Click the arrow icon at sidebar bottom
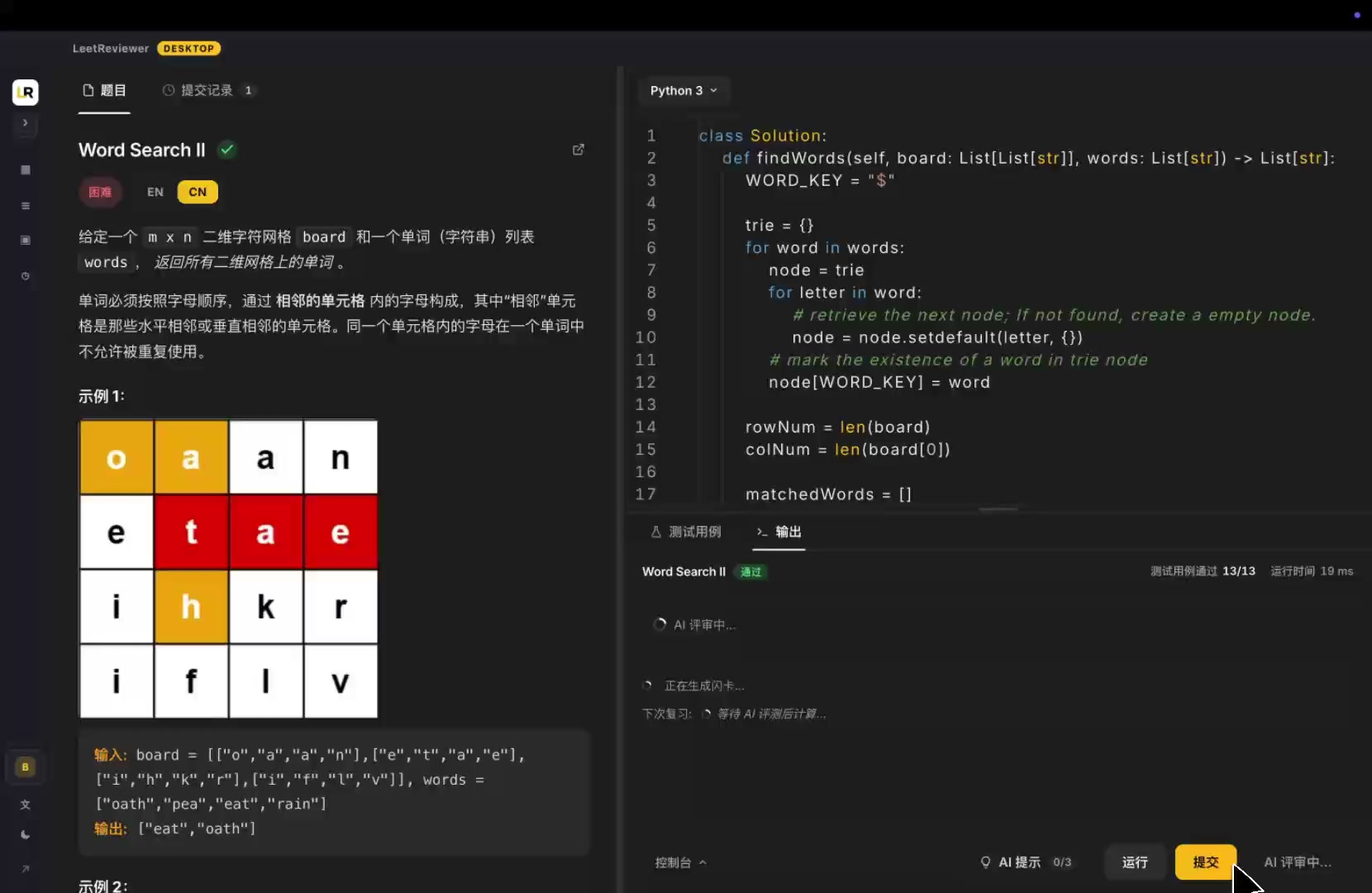 pos(26,869)
